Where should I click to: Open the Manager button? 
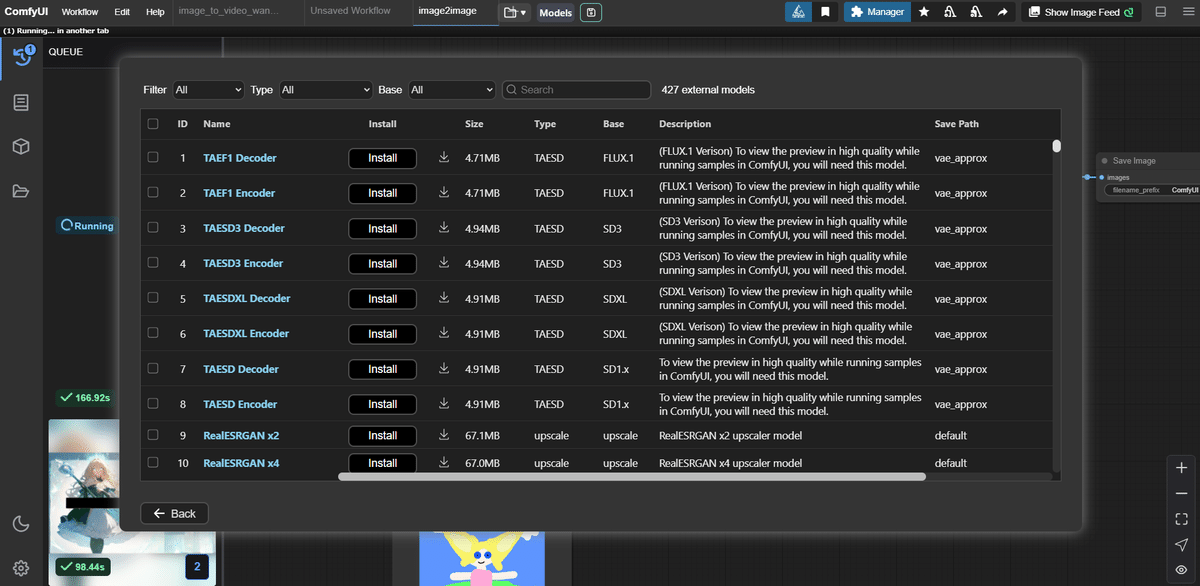pyautogui.click(x=876, y=12)
